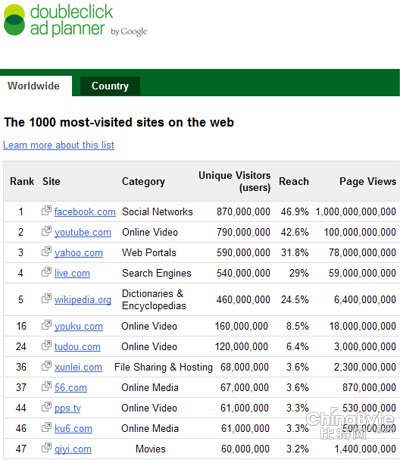Click the Unique Visitors column header
Screen dimensions: 400x460
pos(234,181)
